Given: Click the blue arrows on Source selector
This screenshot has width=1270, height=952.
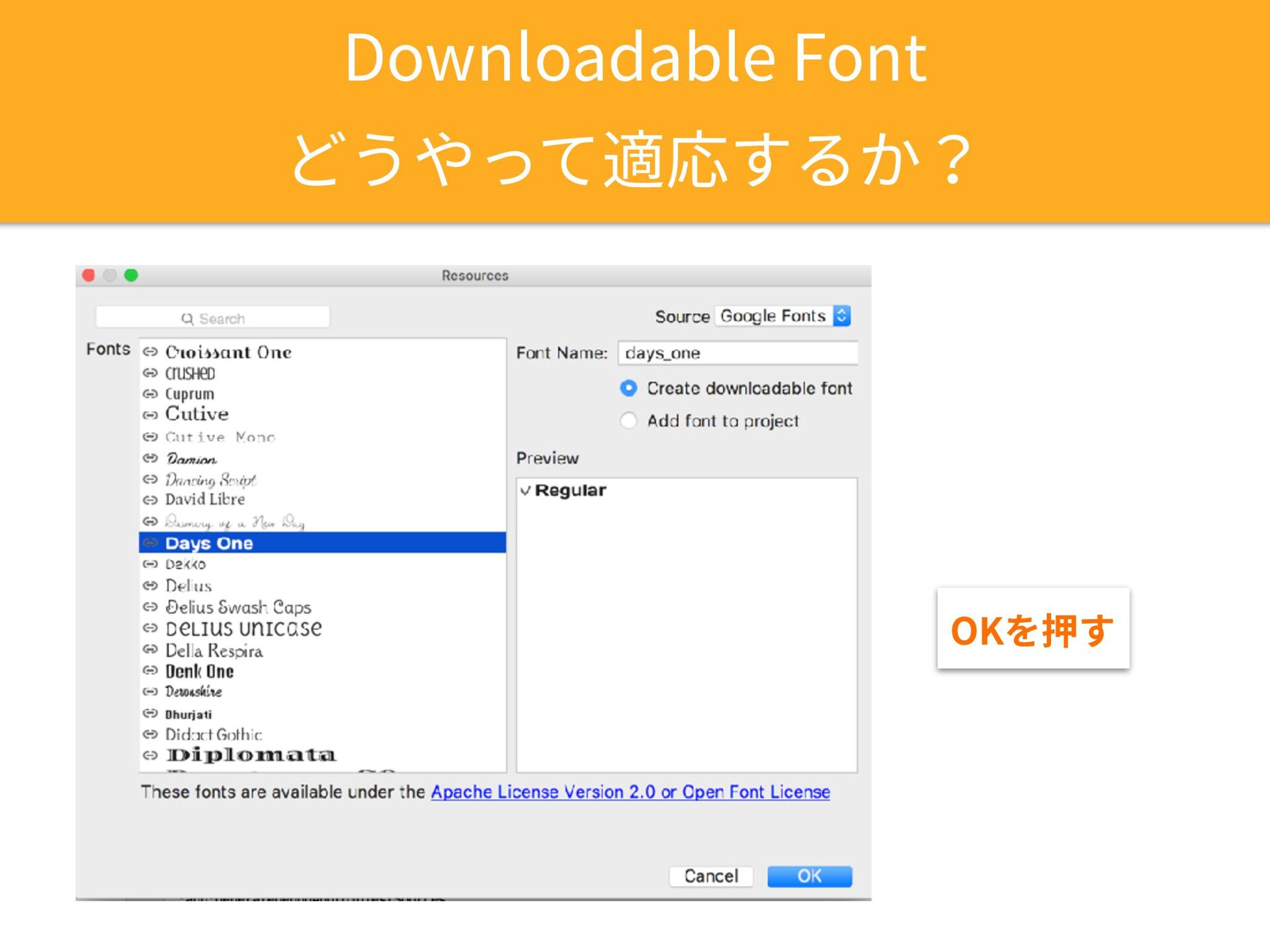Looking at the screenshot, I should (841, 316).
